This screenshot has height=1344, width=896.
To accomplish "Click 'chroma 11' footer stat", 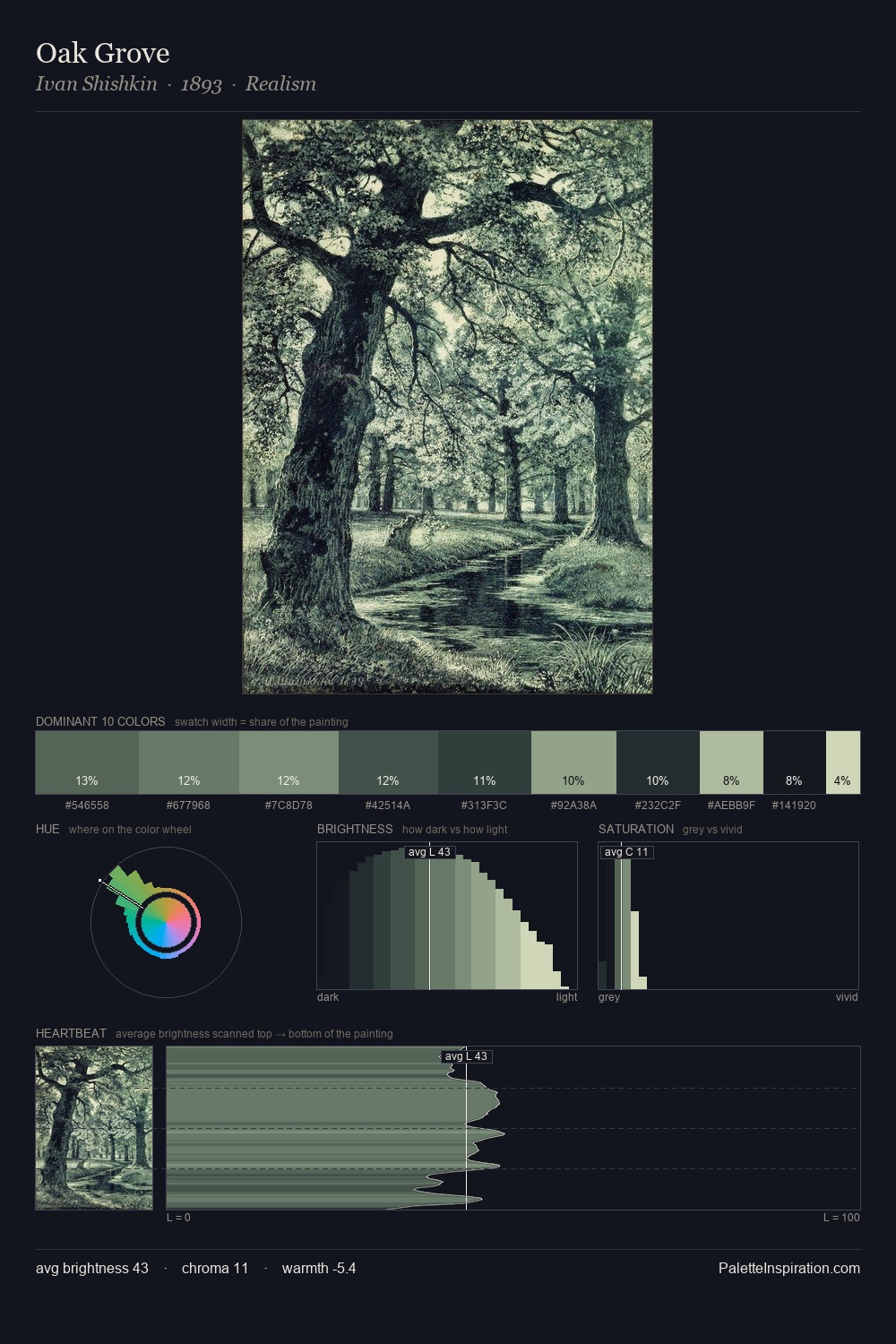I will click(215, 1268).
